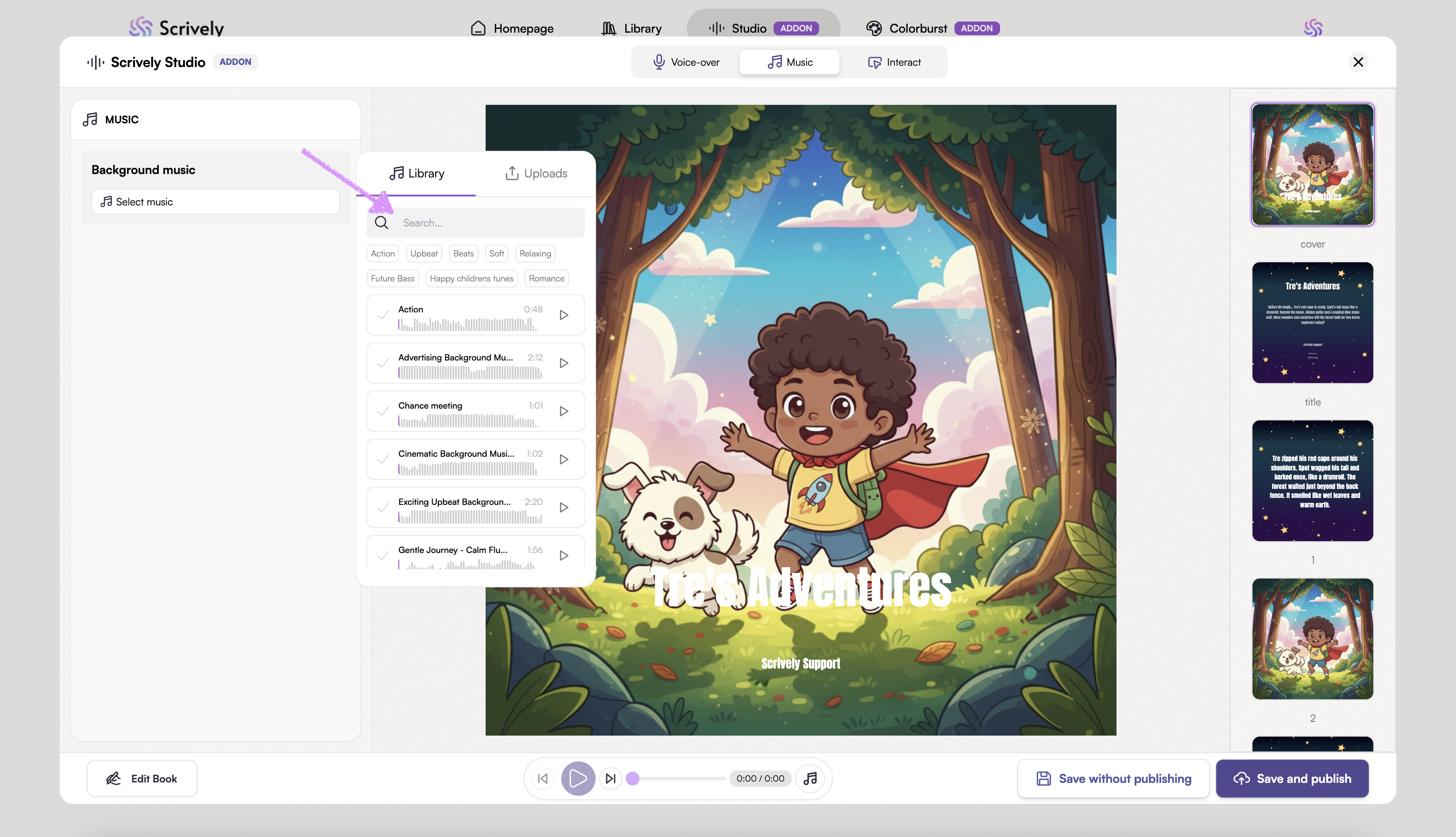Click the playback progress slider handle
This screenshot has width=1456, height=837.
click(633, 779)
